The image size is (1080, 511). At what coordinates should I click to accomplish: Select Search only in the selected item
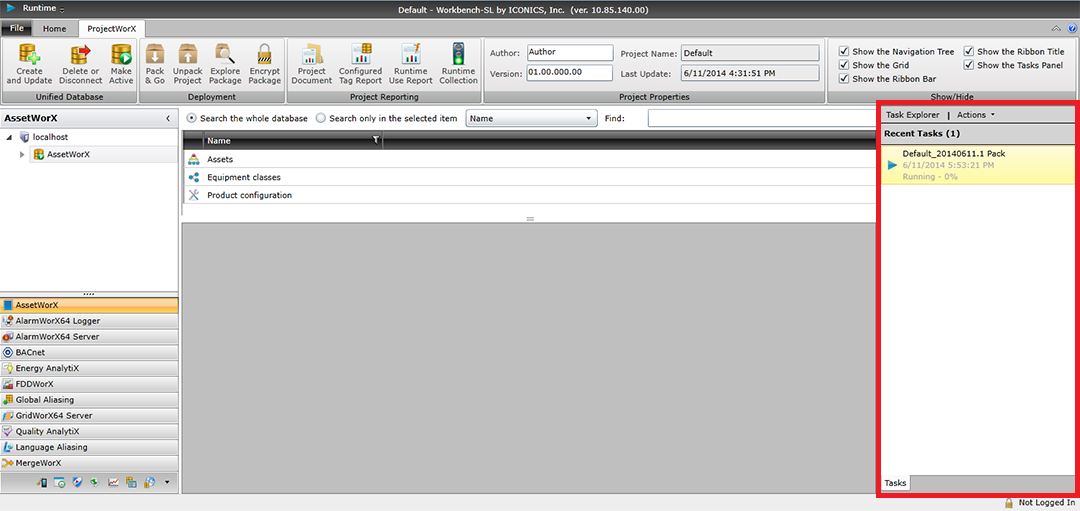[321, 118]
